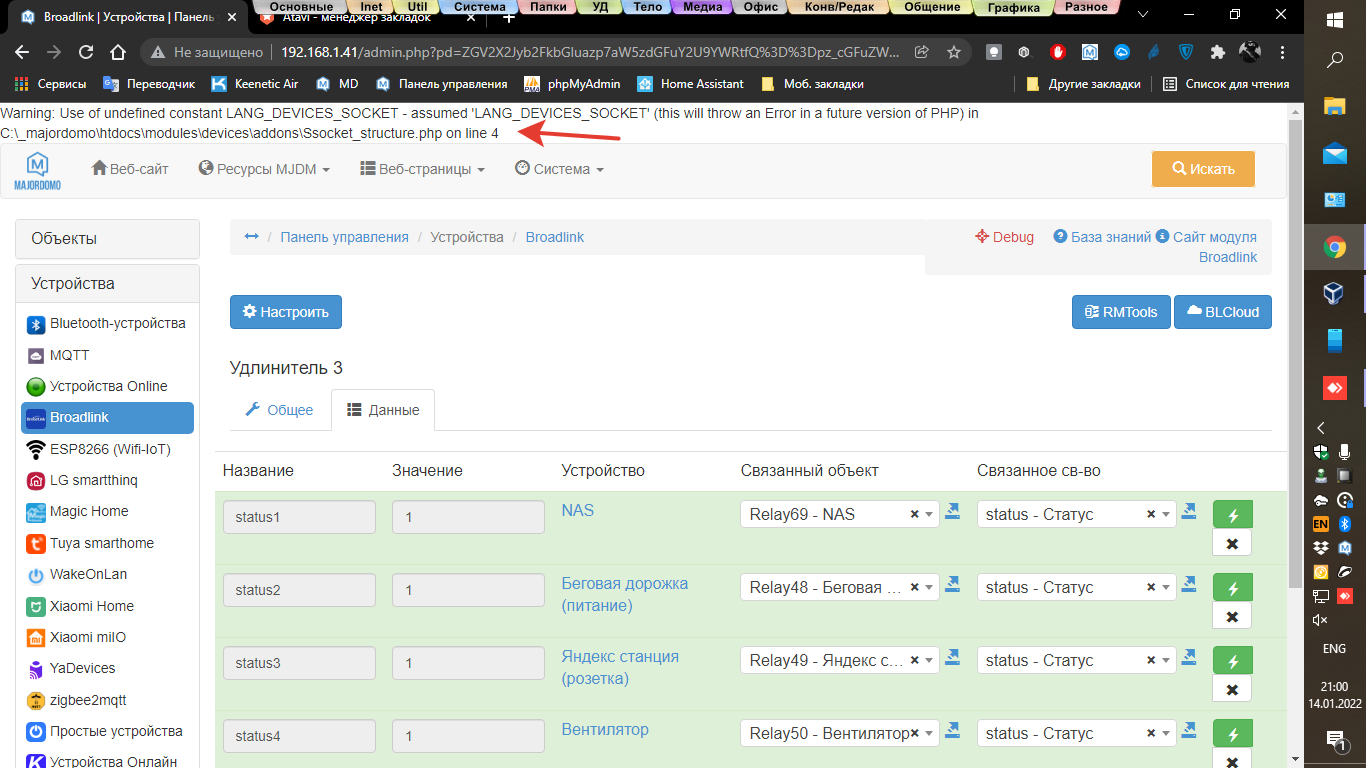Select MQTT in the devices sidebar
This screenshot has height=768, width=1366.
(69, 355)
